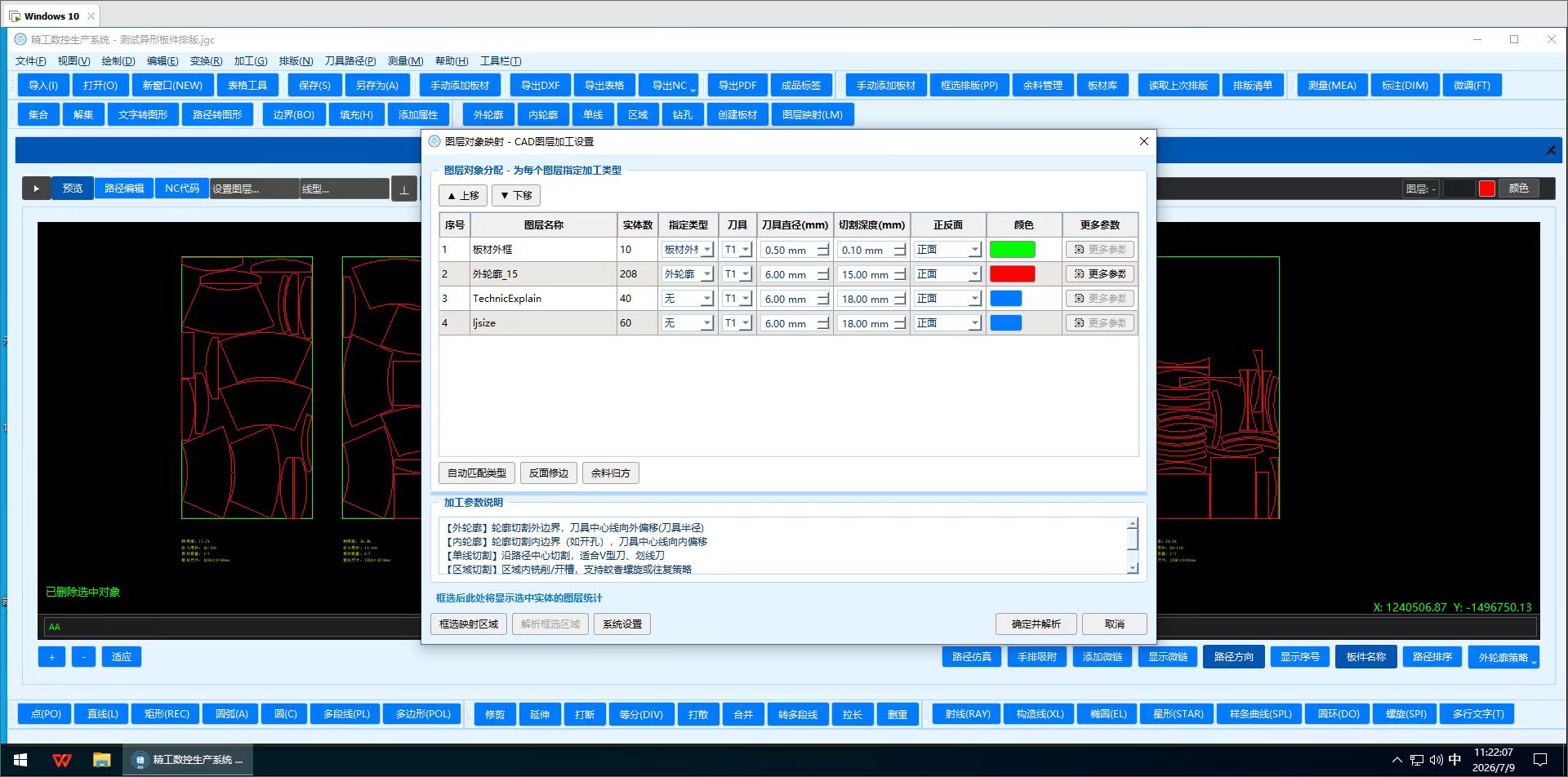Click the zoom out minus button
The image size is (1568, 777).
click(x=83, y=657)
